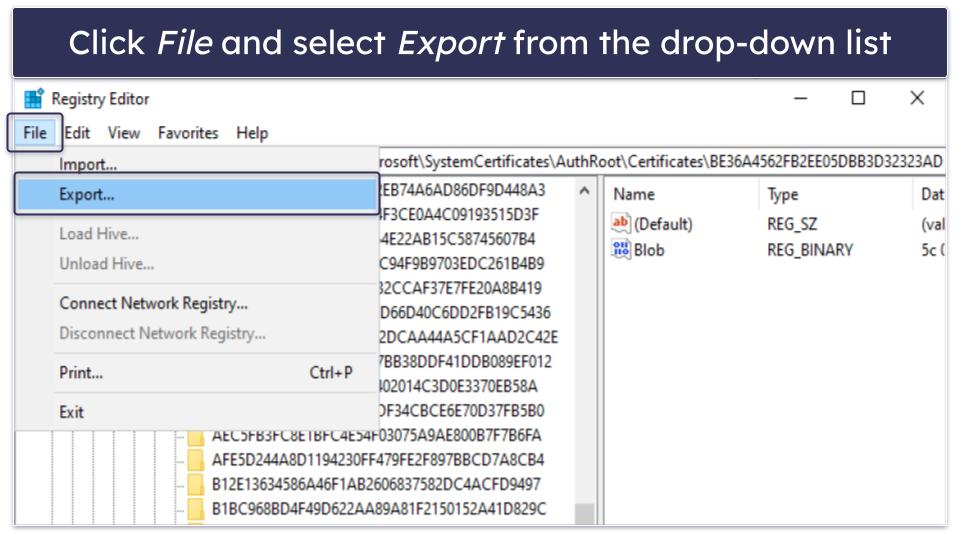Image resolution: width=960 pixels, height=540 pixels.
Task: Select the Blob binary value icon
Action: [x=621, y=250]
